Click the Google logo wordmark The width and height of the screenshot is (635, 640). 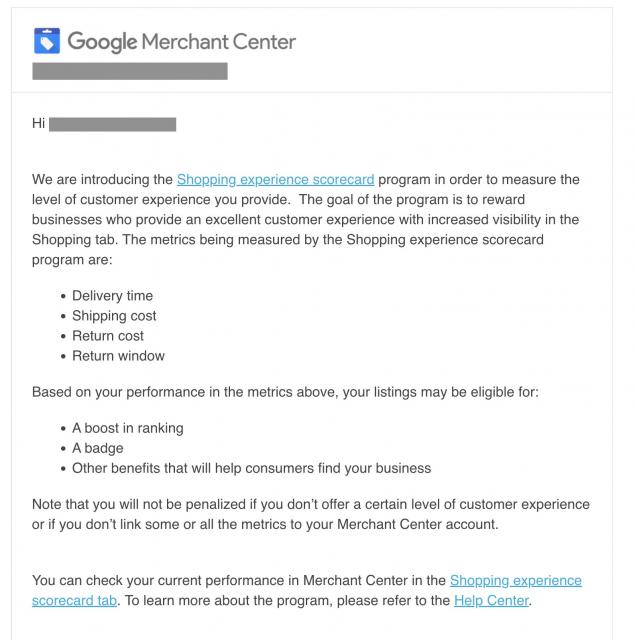(x=102, y=42)
